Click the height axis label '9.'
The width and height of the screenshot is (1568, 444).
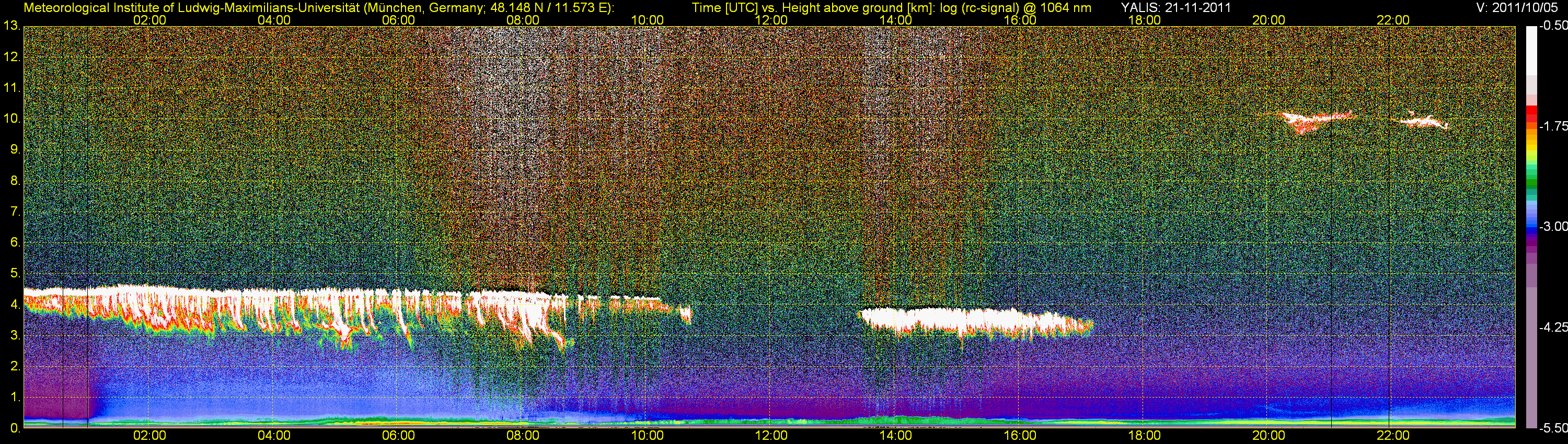[15, 149]
